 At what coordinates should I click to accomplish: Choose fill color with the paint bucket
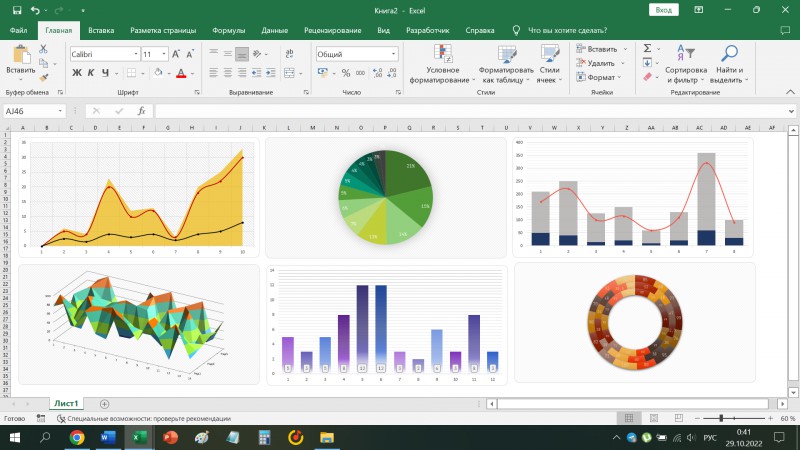(x=158, y=73)
